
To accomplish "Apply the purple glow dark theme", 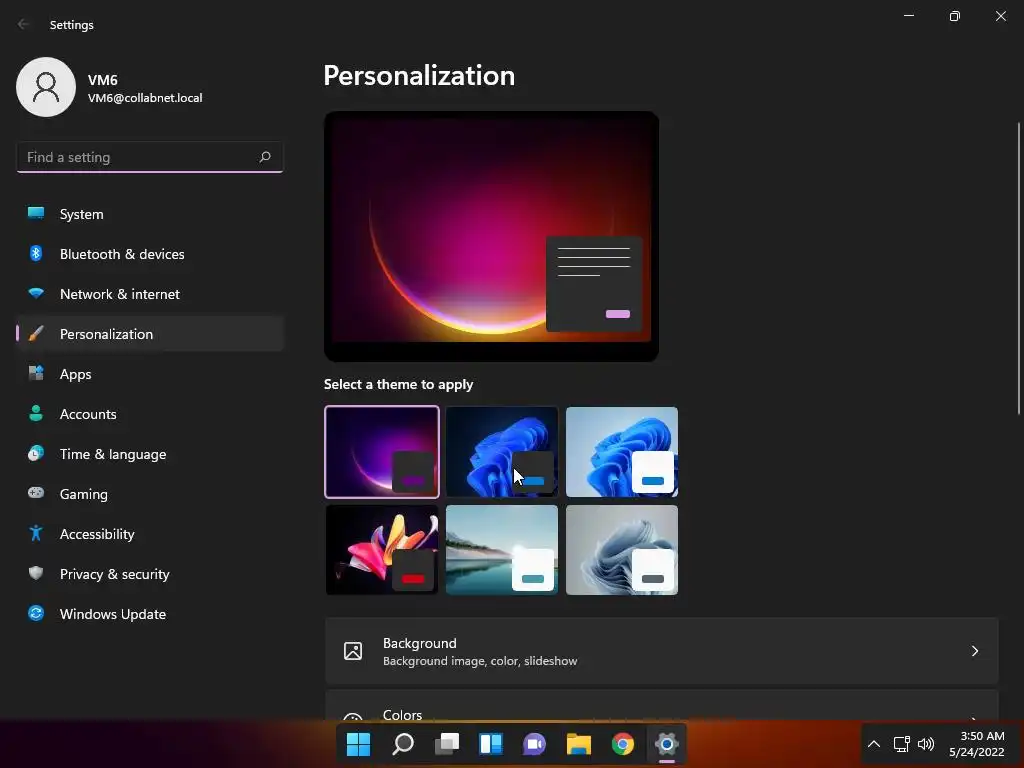I will 382,452.
